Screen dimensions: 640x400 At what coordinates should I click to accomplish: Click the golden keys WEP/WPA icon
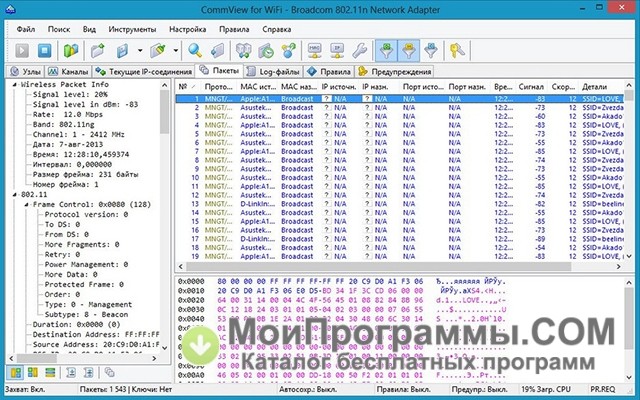pyautogui.click(x=457, y=51)
